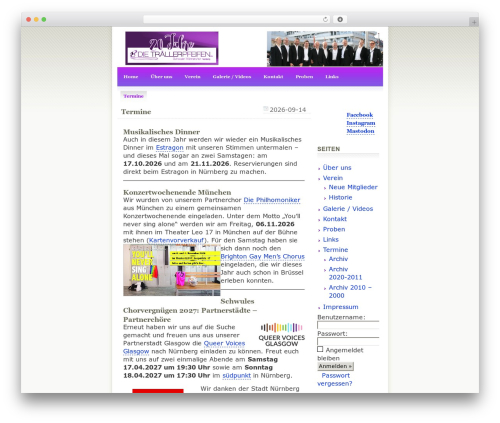The width and height of the screenshot is (500, 423).
Task: Open Proben in the sidebar Seiten list
Action: (334, 229)
